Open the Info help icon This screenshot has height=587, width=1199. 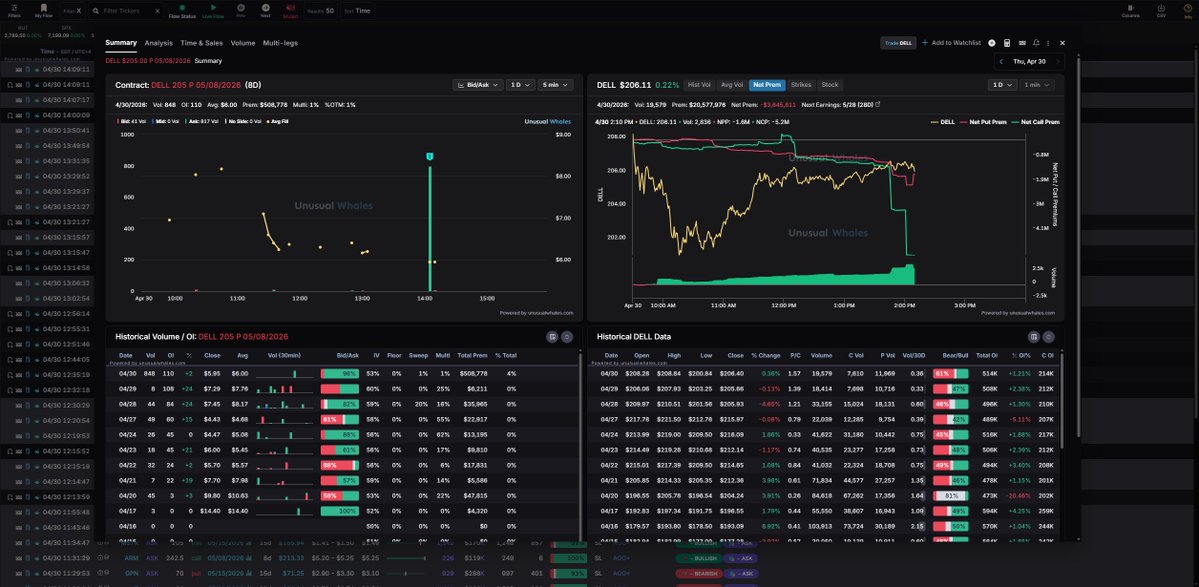point(1188,8)
